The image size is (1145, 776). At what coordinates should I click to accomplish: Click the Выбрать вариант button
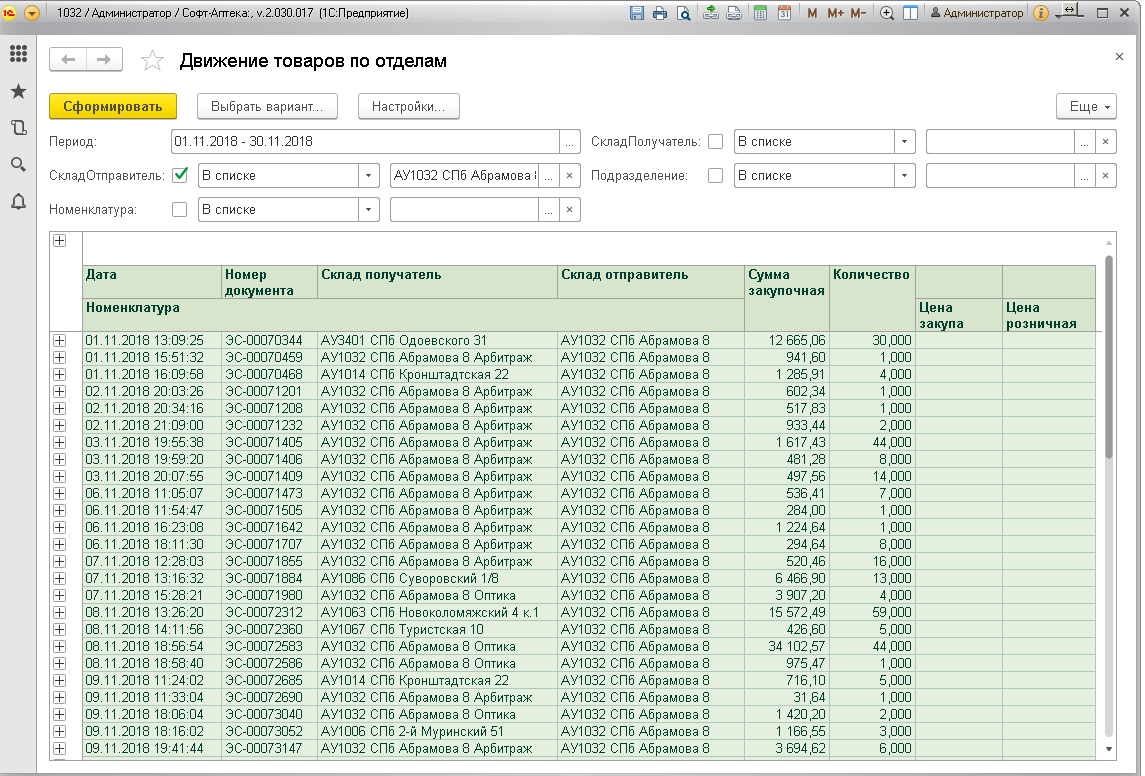(267, 106)
